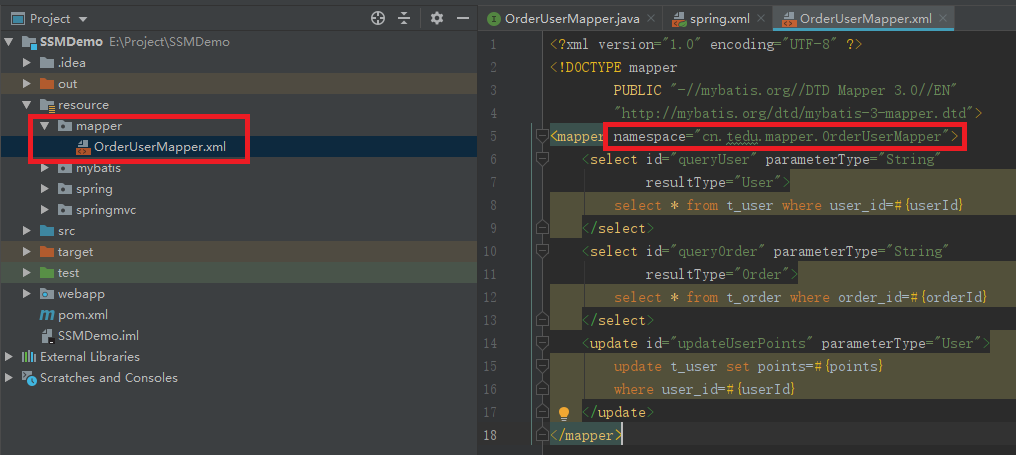Hide the Project panel with the minus icon
This screenshot has width=1016, height=455.
pyautogui.click(x=463, y=18)
